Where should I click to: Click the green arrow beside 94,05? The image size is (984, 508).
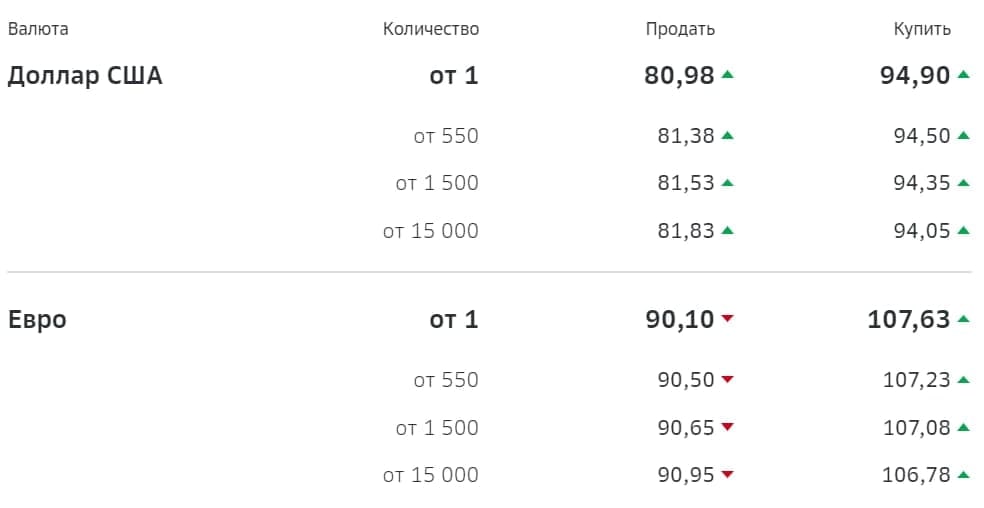pyautogui.click(x=964, y=230)
